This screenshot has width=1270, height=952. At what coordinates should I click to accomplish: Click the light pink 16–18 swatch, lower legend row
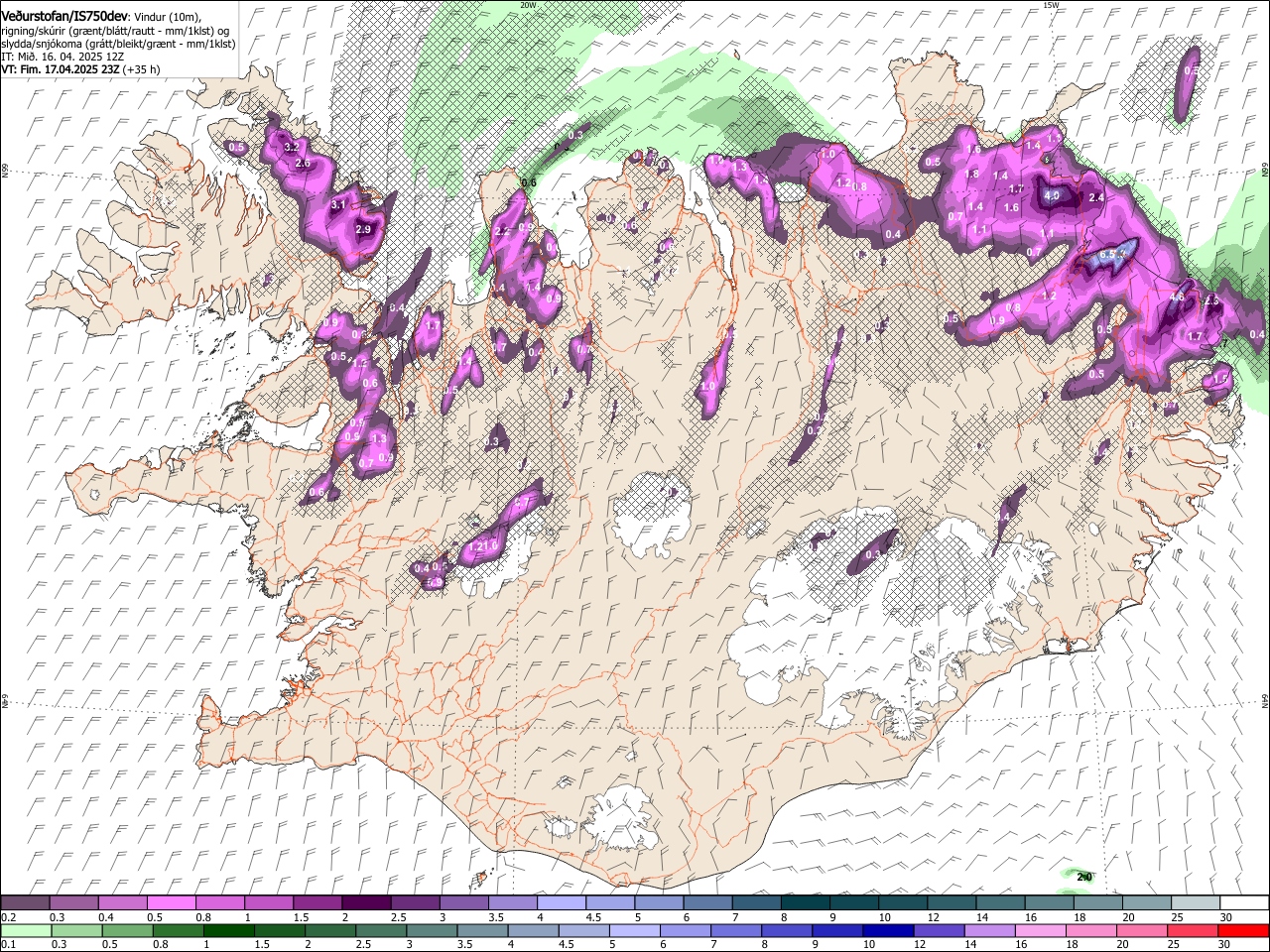1041,930
